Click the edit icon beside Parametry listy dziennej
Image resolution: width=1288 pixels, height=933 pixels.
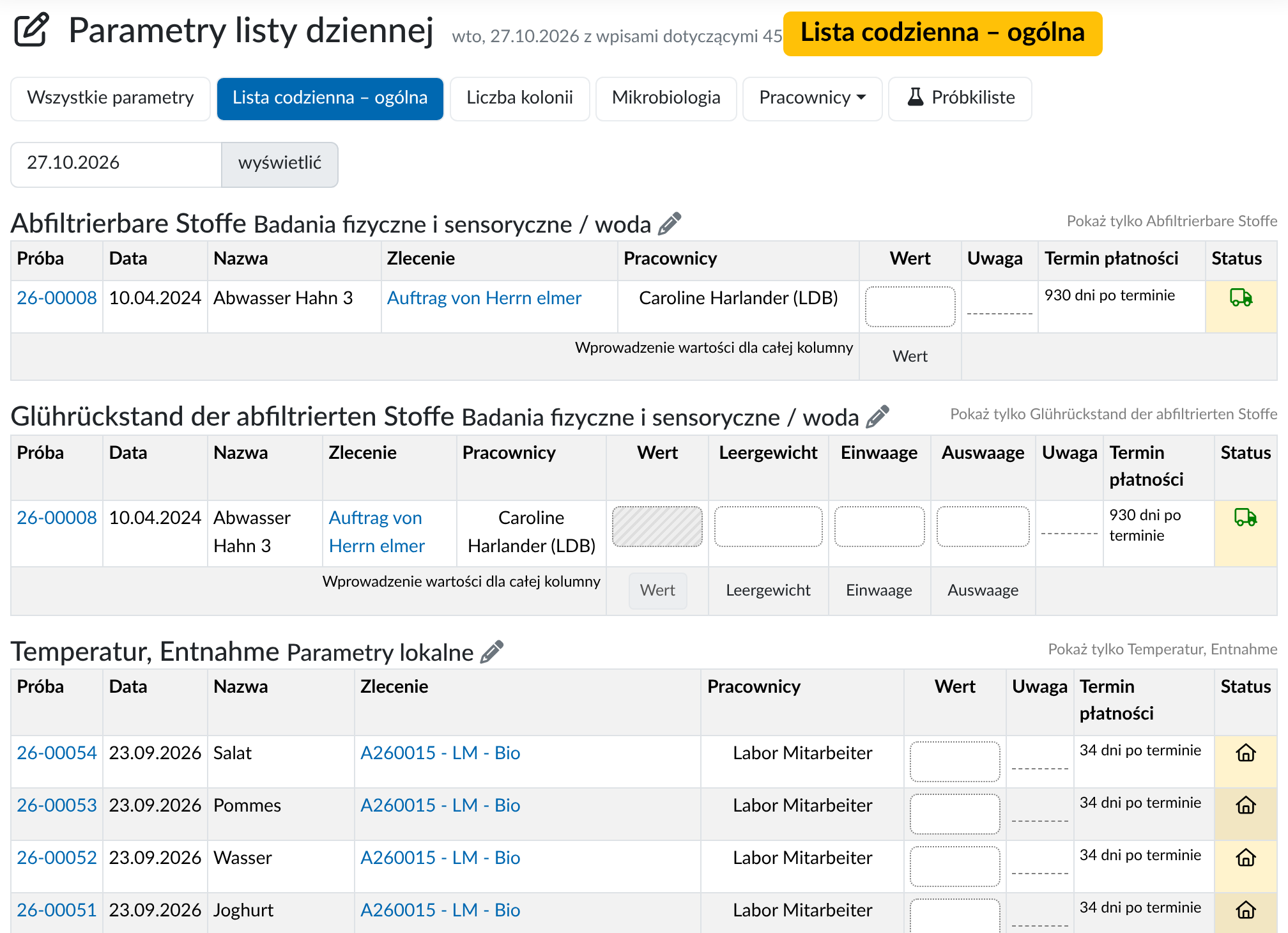coord(32,30)
